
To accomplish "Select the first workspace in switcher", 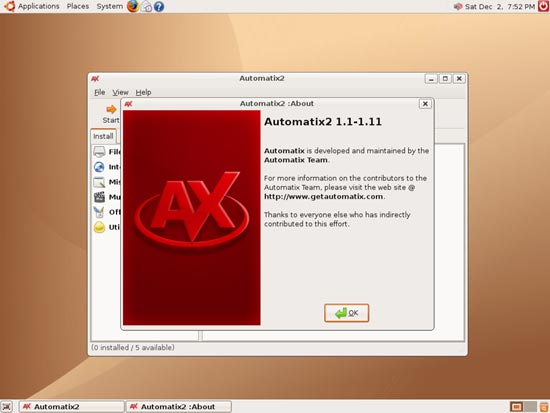I will click(516, 407).
